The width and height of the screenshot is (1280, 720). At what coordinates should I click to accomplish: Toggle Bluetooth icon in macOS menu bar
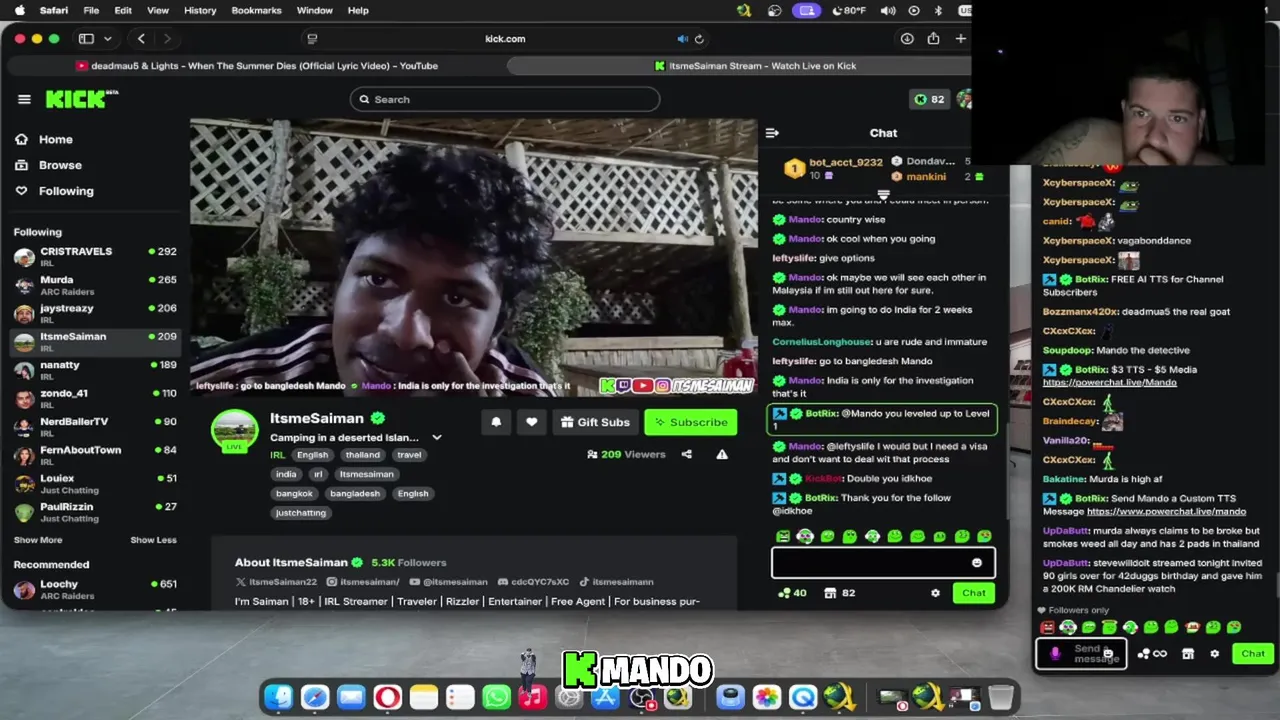coord(938,10)
